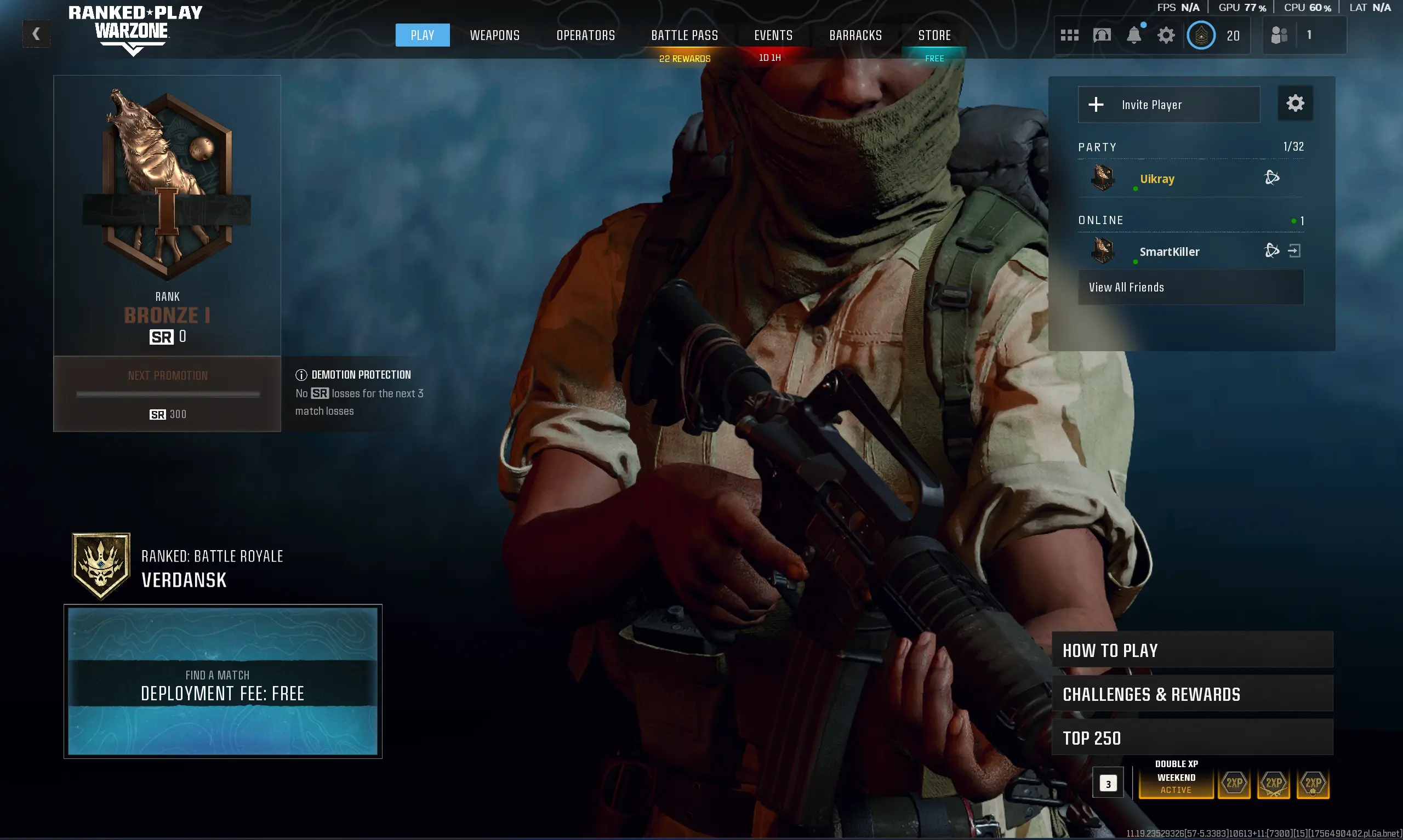Open How To Play panel
1403x840 pixels.
(x=1192, y=650)
